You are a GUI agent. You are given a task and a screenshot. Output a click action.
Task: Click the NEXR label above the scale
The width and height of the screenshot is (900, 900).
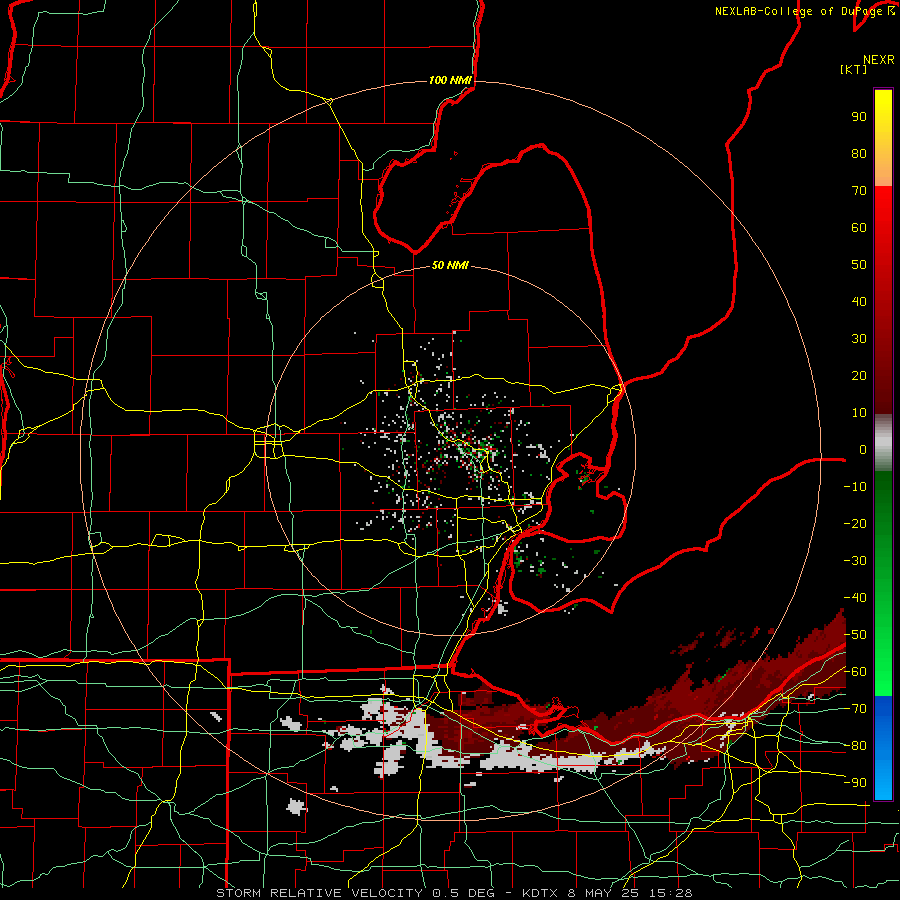pos(879,60)
